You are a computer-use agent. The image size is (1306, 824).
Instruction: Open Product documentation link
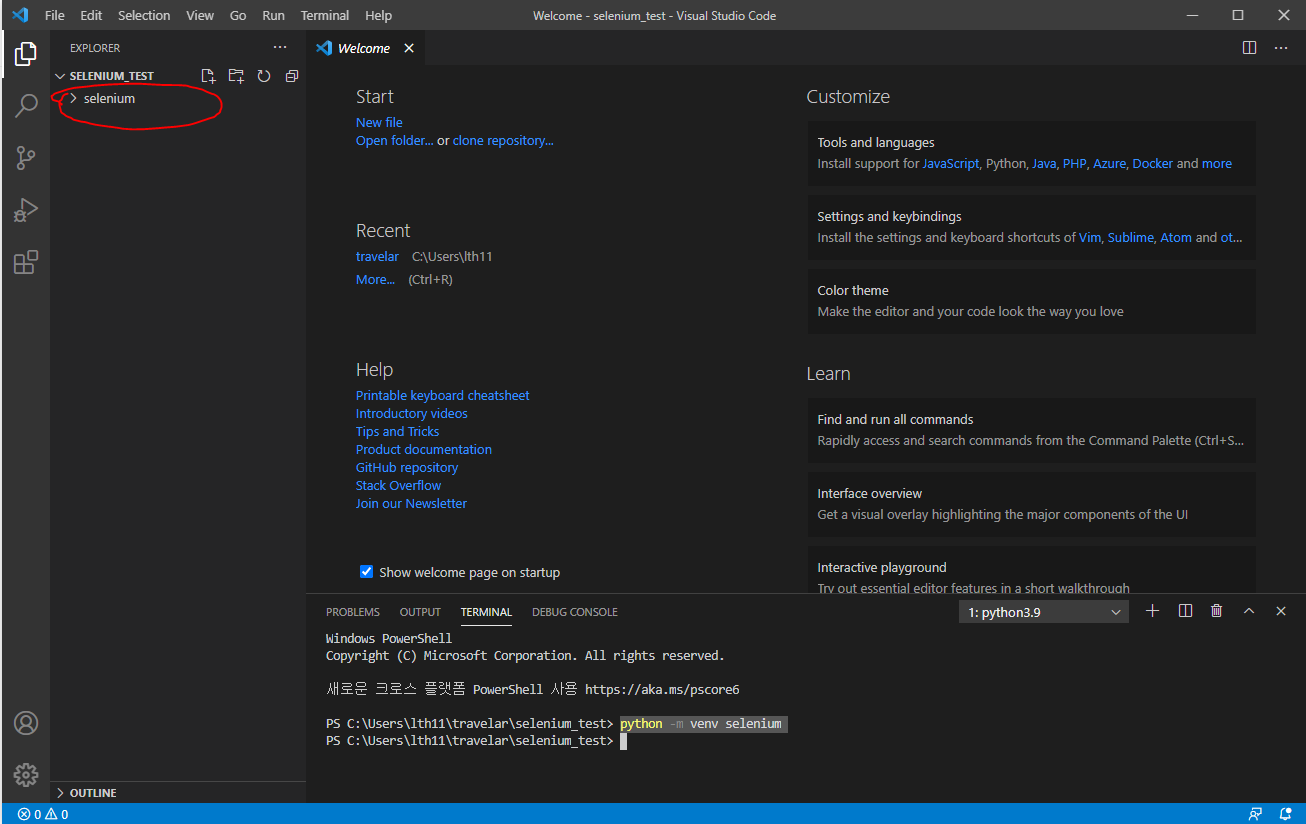click(424, 449)
